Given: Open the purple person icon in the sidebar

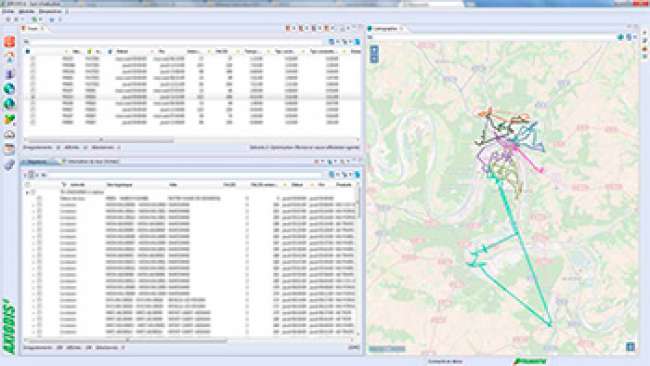Looking at the screenshot, I should tap(10, 74).
